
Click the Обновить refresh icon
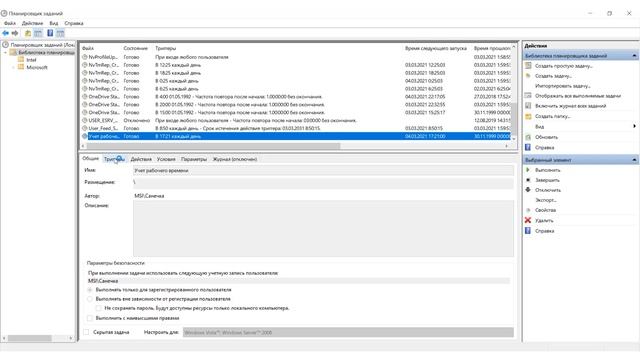(528, 137)
